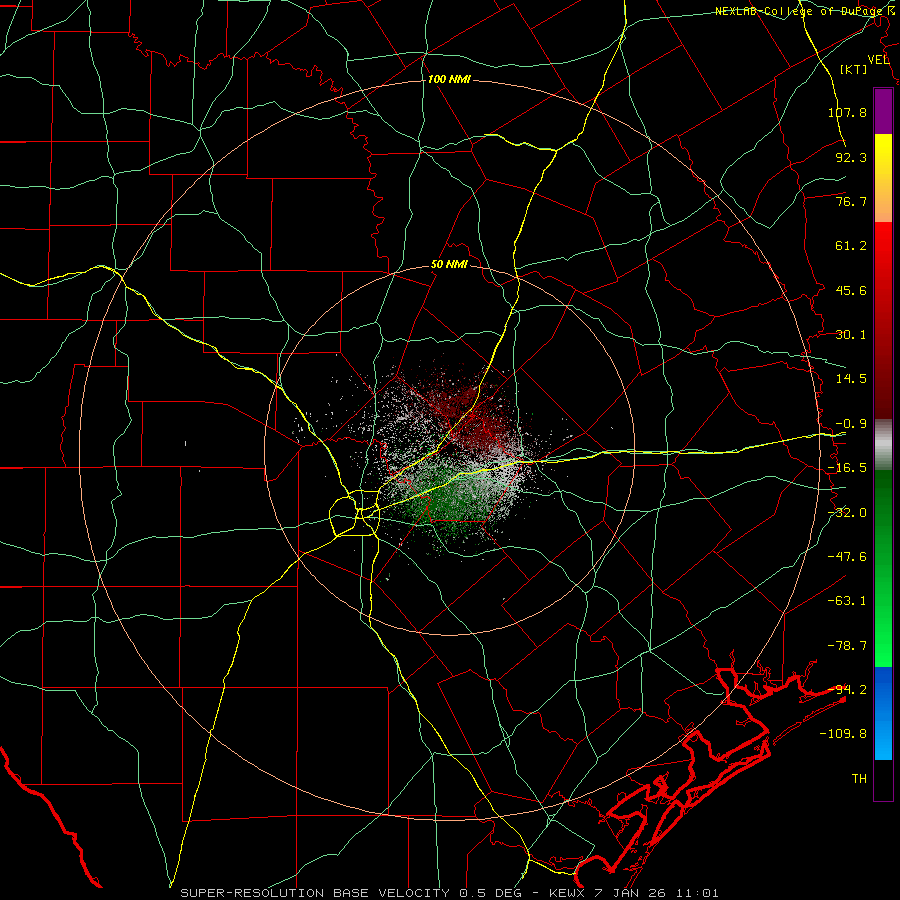The image size is (900, 900).
Task: Click the -16.5 velocity scale value
Action: (x=847, y=468)
